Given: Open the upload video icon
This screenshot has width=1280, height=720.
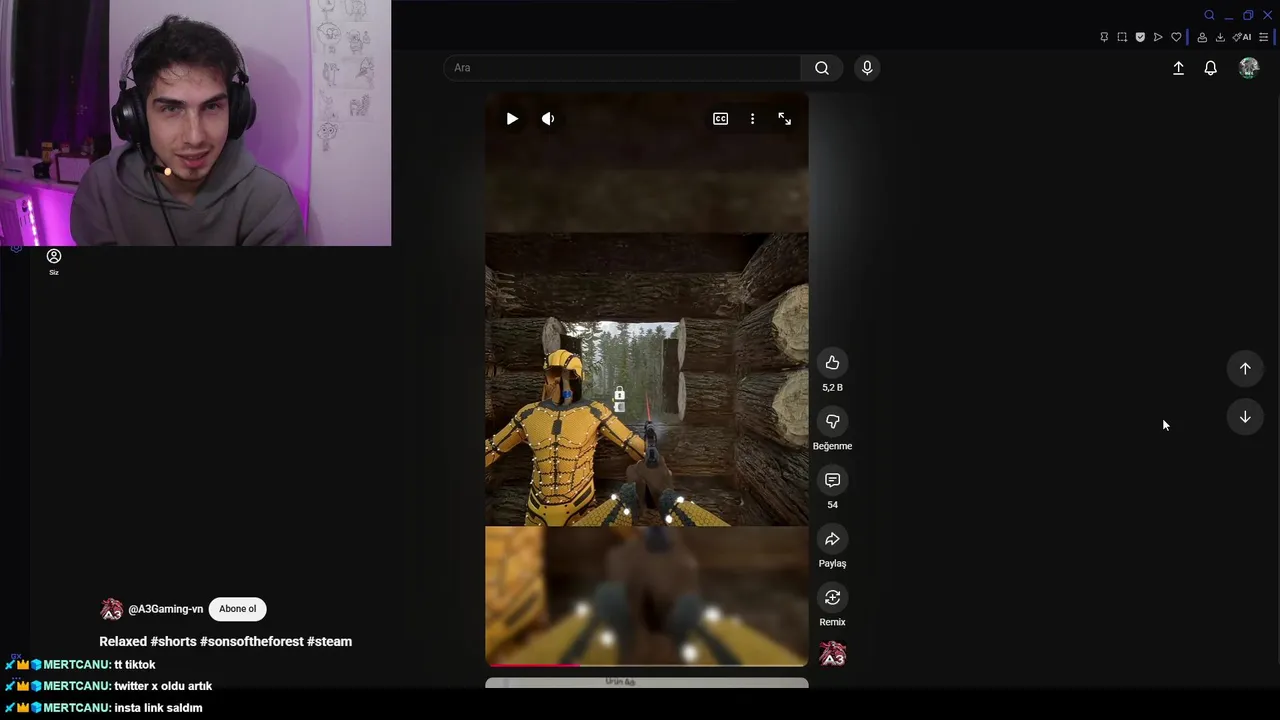Looking at the screenshot, I should [1178, 68].
